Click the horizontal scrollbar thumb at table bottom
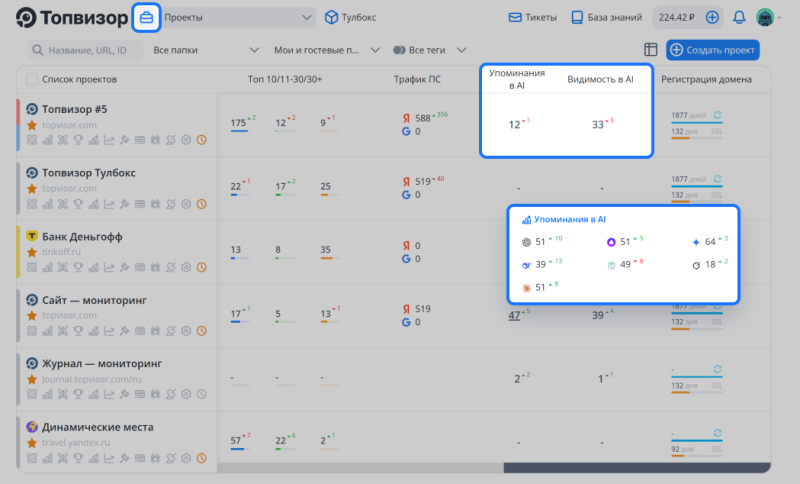The height and width of the screenshot is (484, 800). [x=637, y=468]
